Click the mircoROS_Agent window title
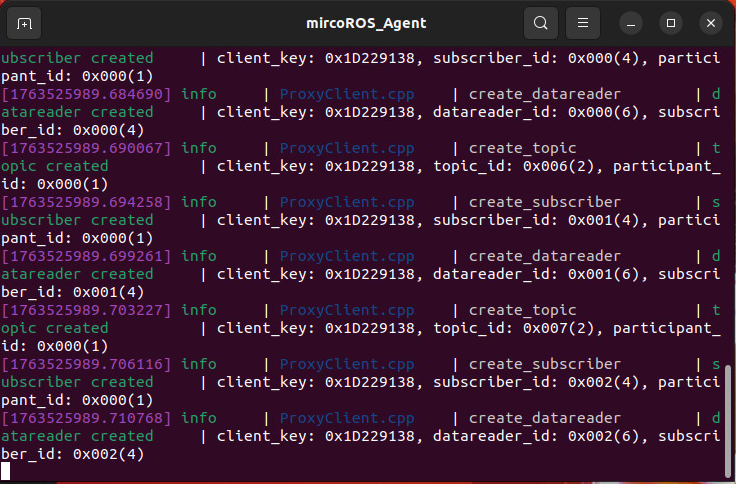 (366, 23)
